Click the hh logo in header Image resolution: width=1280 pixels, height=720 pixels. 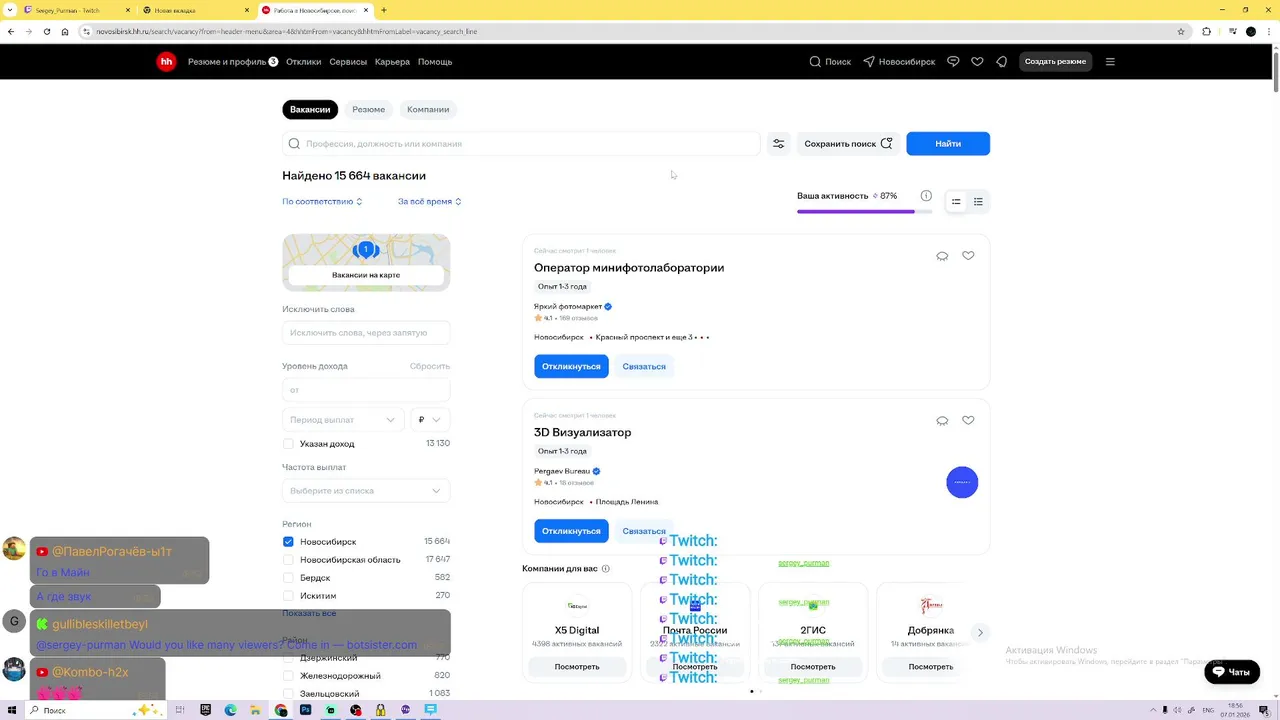[166, 62]
